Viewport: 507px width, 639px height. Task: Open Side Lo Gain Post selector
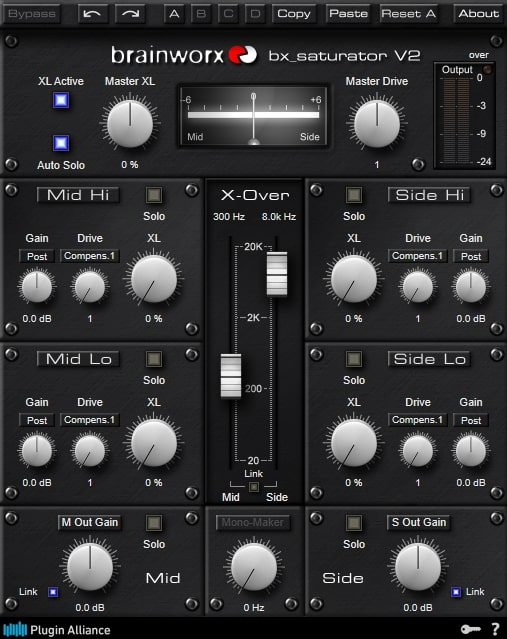click(x=471, y=420)
